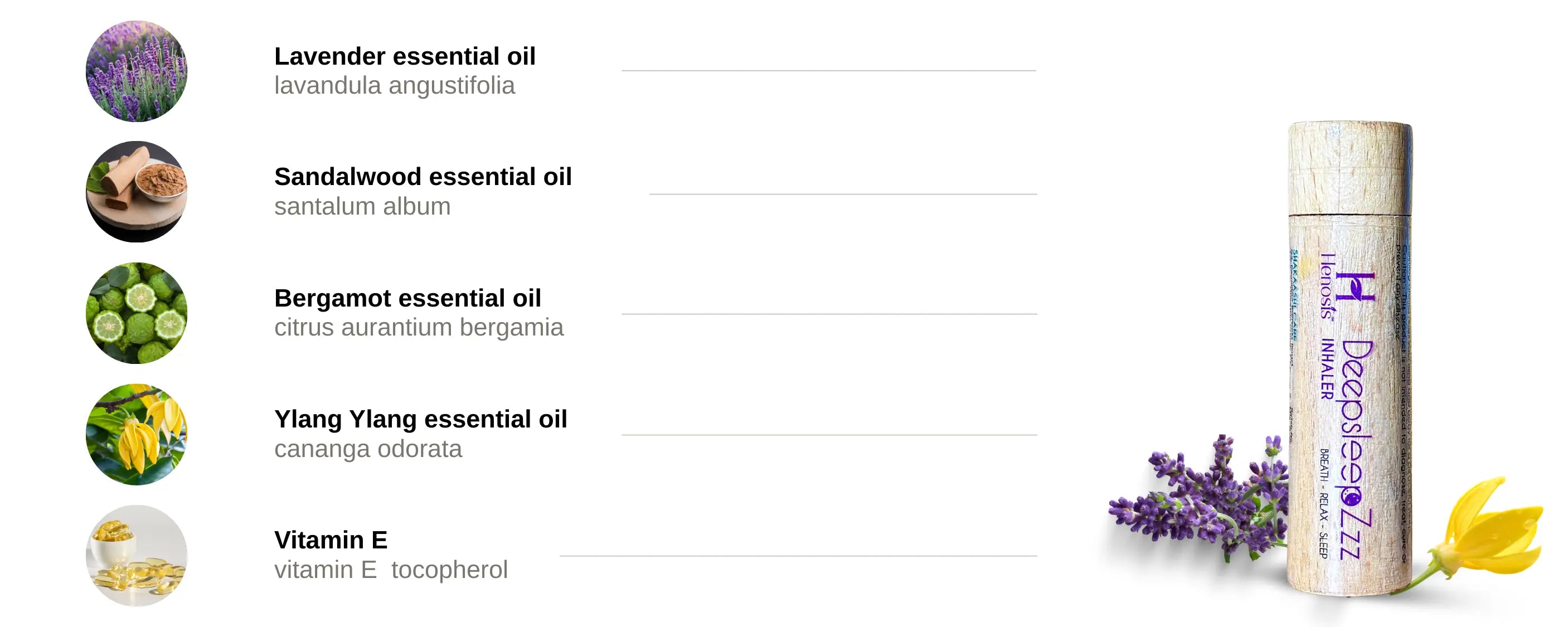Click the Bergamot essential oil heading

(407, 298)
